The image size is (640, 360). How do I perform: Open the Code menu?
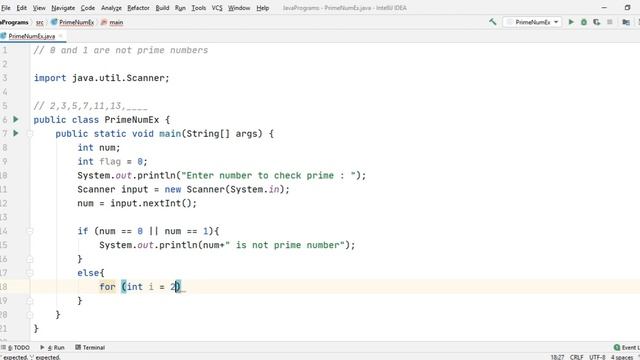pyautogui.click(x=88, y=8)
